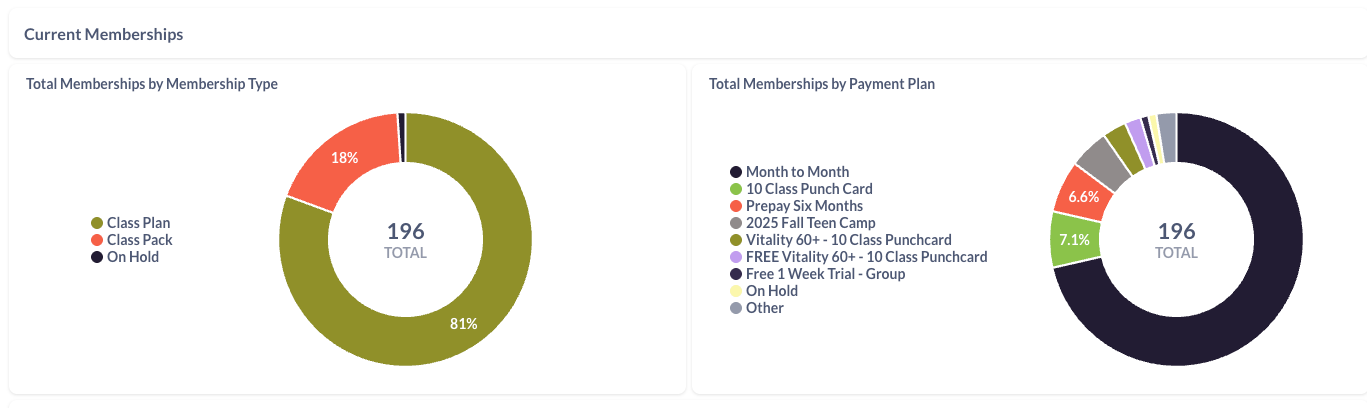Open Total Memberships by Membership Type title
The width and height of the screenshot is (1367, 408).
152,84
